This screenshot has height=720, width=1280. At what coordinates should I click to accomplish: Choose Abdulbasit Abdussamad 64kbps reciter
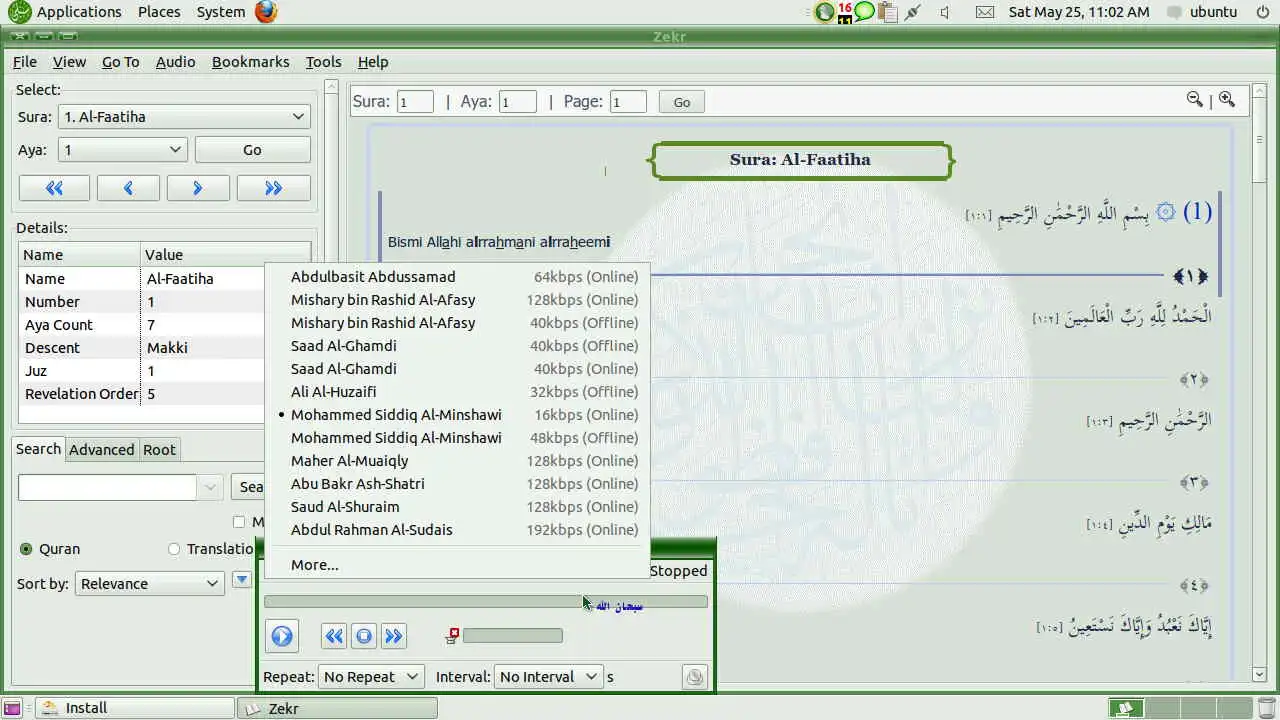click(x=460, y=277)
